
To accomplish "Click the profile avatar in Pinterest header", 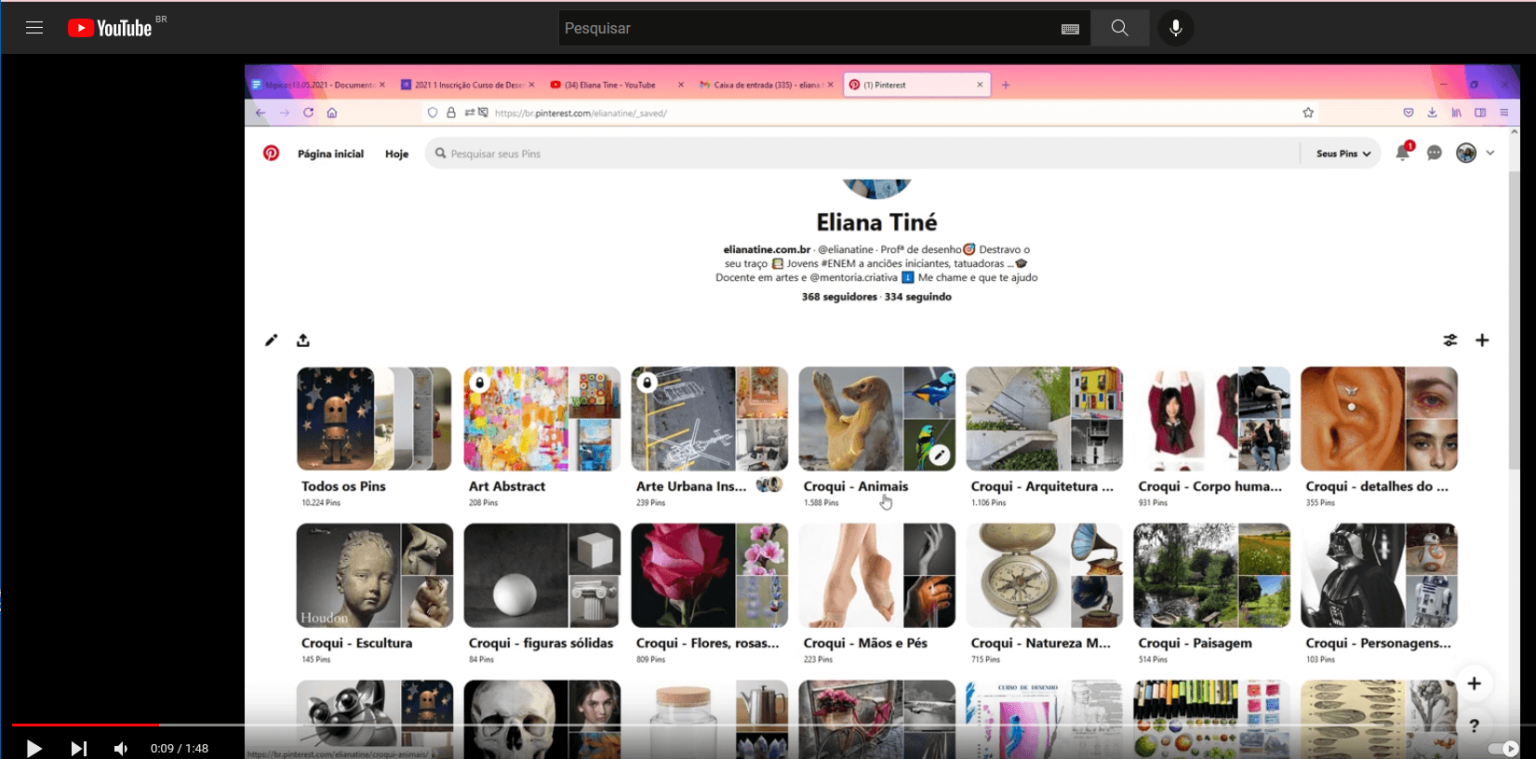I will tap(1466, 153).
